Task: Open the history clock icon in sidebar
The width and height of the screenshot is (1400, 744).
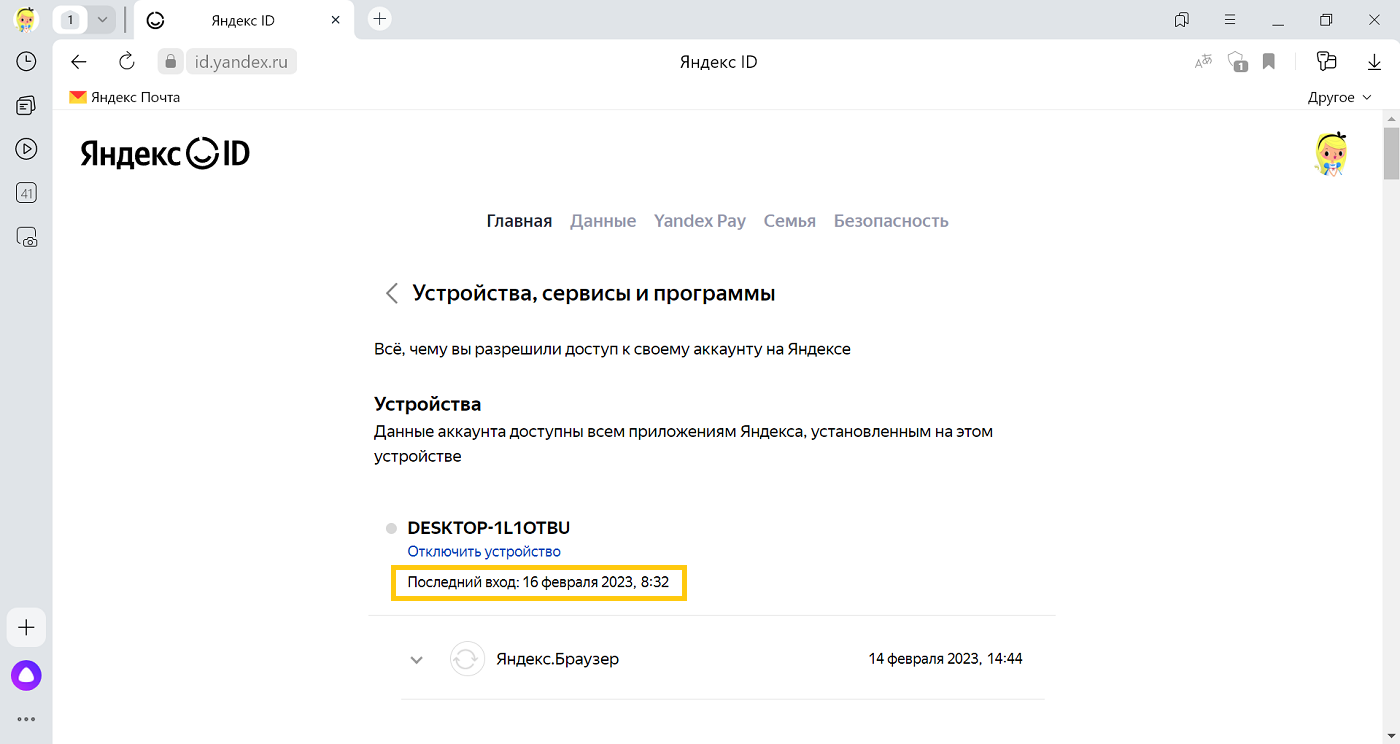Action: pos(26,62)
